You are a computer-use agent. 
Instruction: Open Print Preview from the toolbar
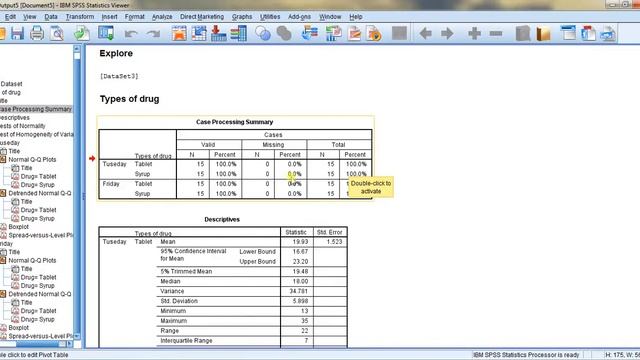(57, 33)
